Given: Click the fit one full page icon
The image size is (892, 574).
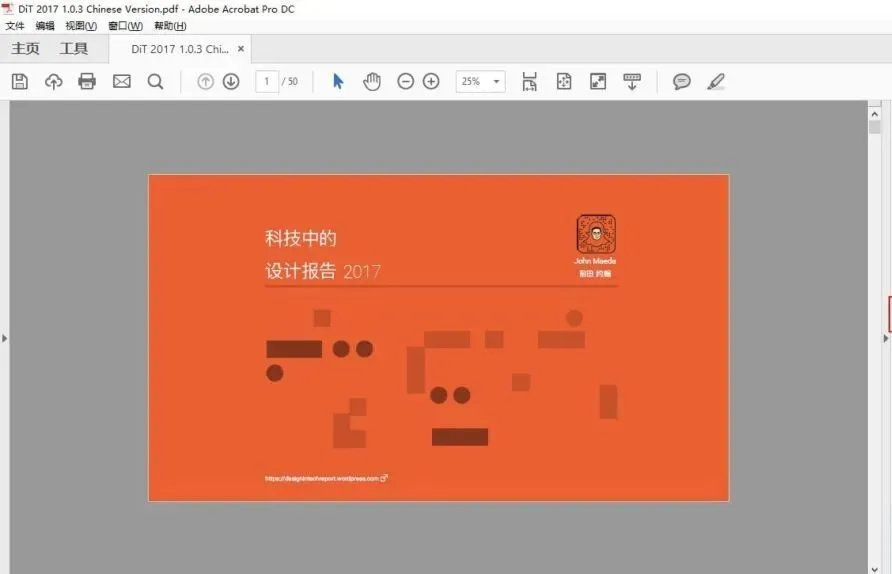Looking at the screenshot, I should coord(564,81).
